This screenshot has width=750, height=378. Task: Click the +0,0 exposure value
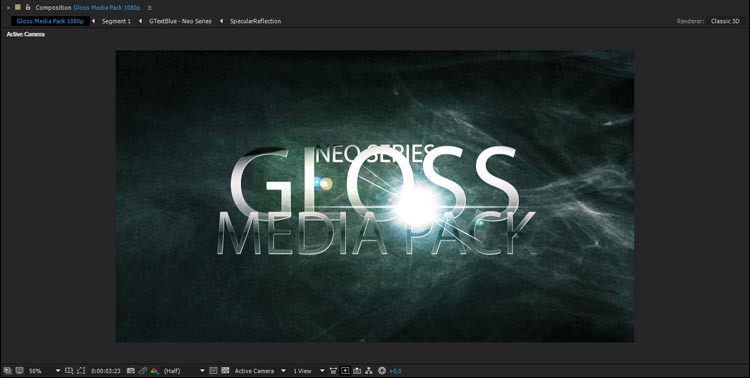click(x=396, y=371)
